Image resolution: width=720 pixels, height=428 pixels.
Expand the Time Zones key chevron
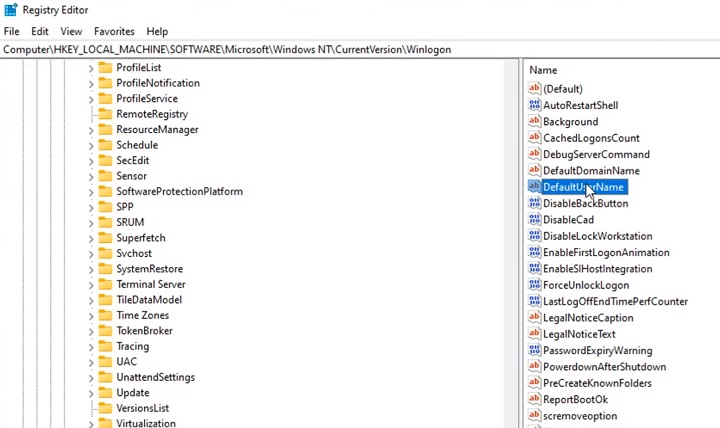pos(91,316)
